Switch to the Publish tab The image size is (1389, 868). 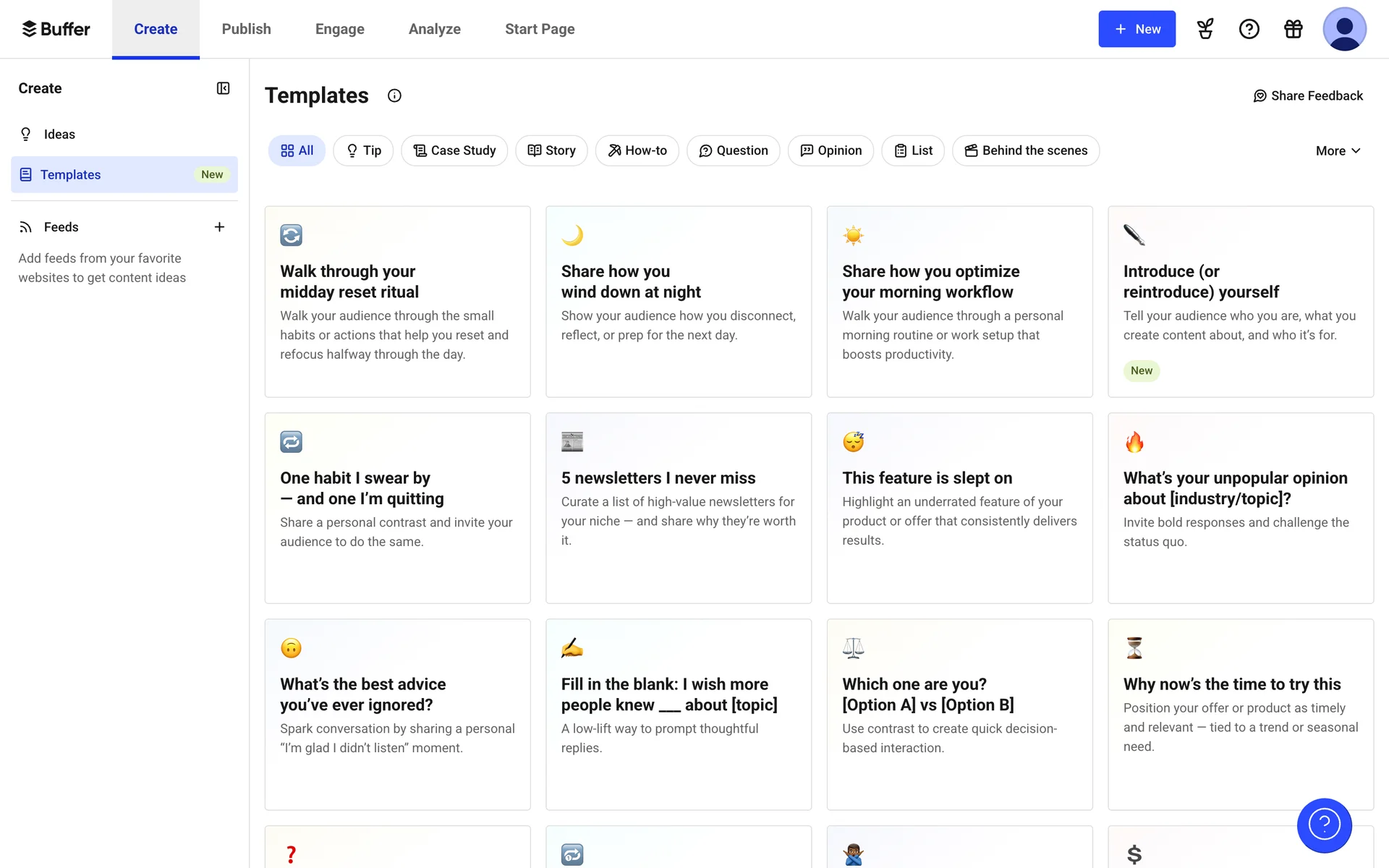(246, 29)
